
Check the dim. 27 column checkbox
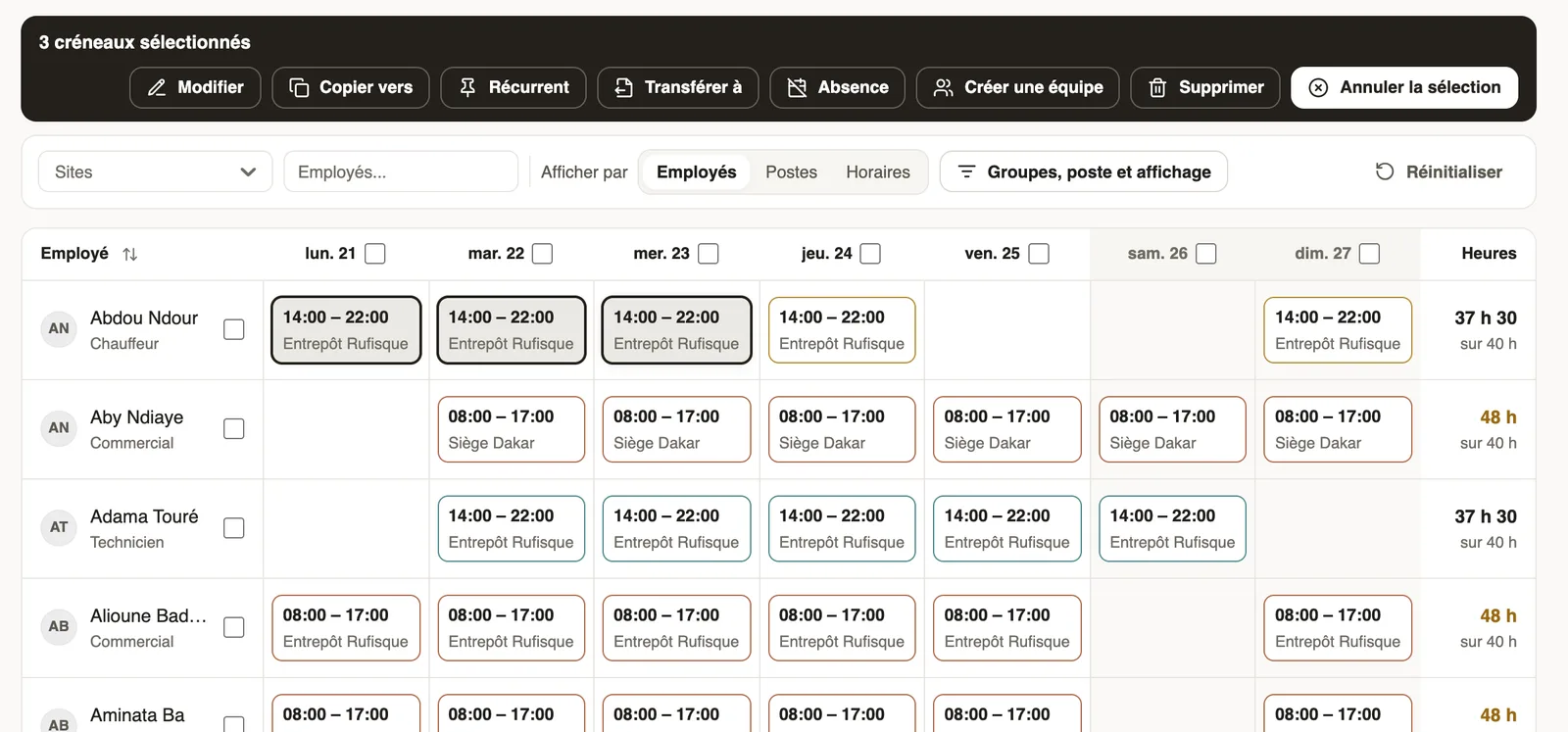tap(1370, 254)
